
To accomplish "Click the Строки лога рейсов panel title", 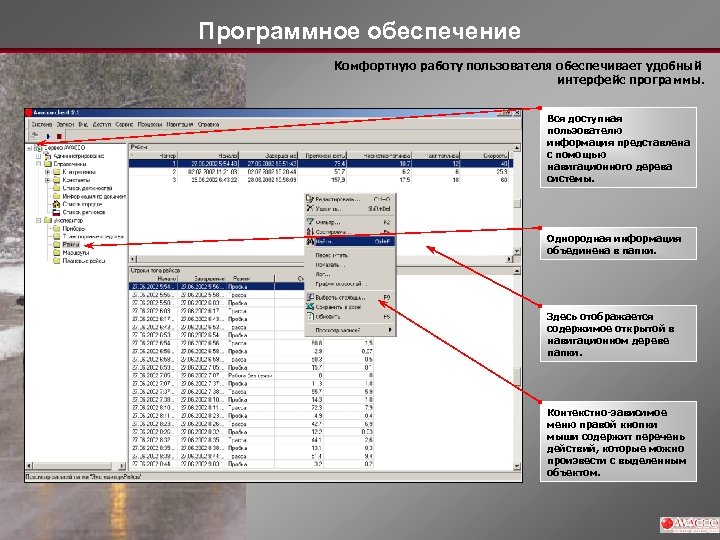I will tap(156, 271).
